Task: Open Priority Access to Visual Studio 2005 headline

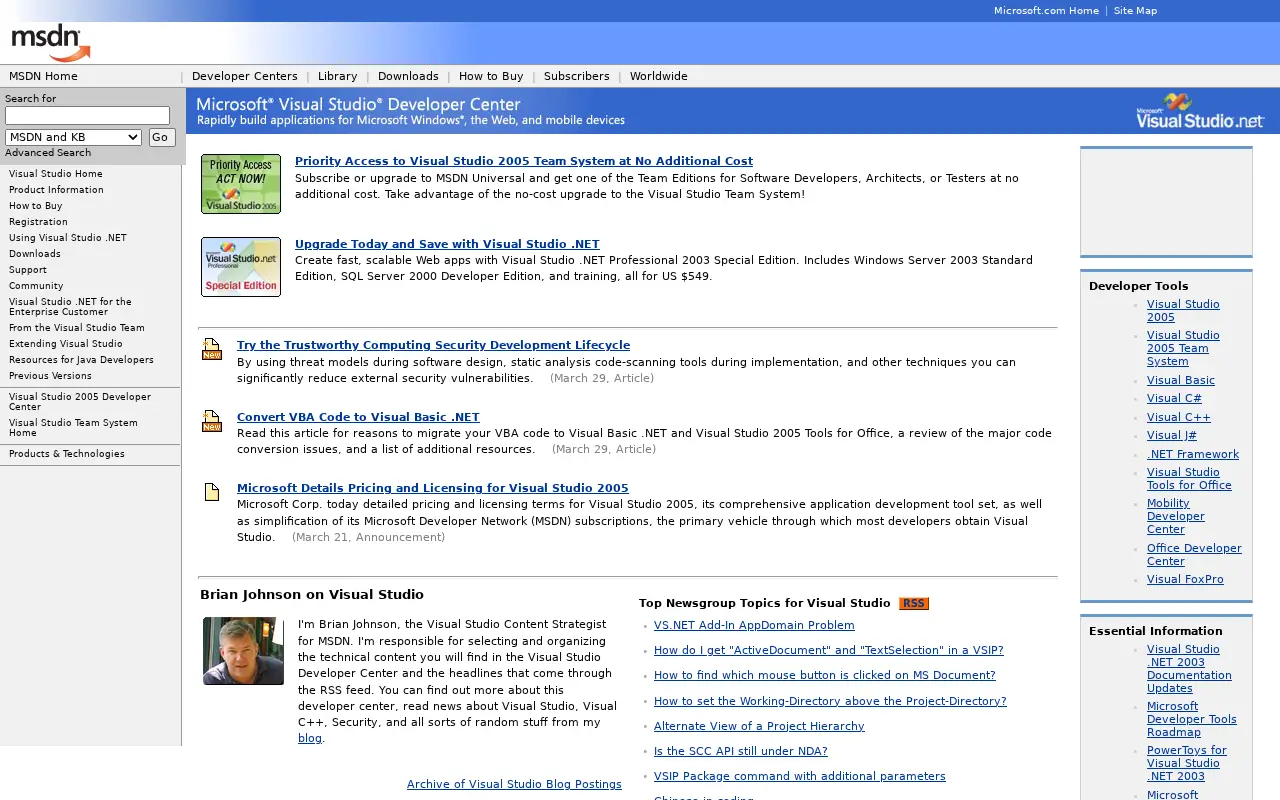Action: [524, 161]
